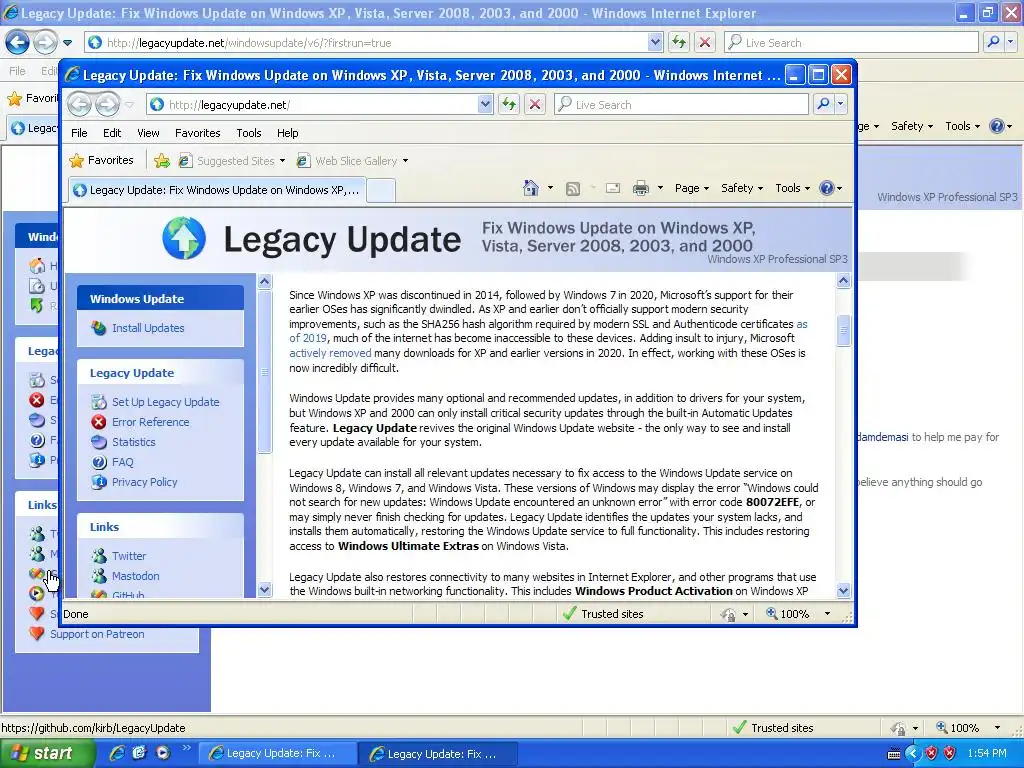
Task: Click the article scrollbar up arrow
Action: coord(843,281)
